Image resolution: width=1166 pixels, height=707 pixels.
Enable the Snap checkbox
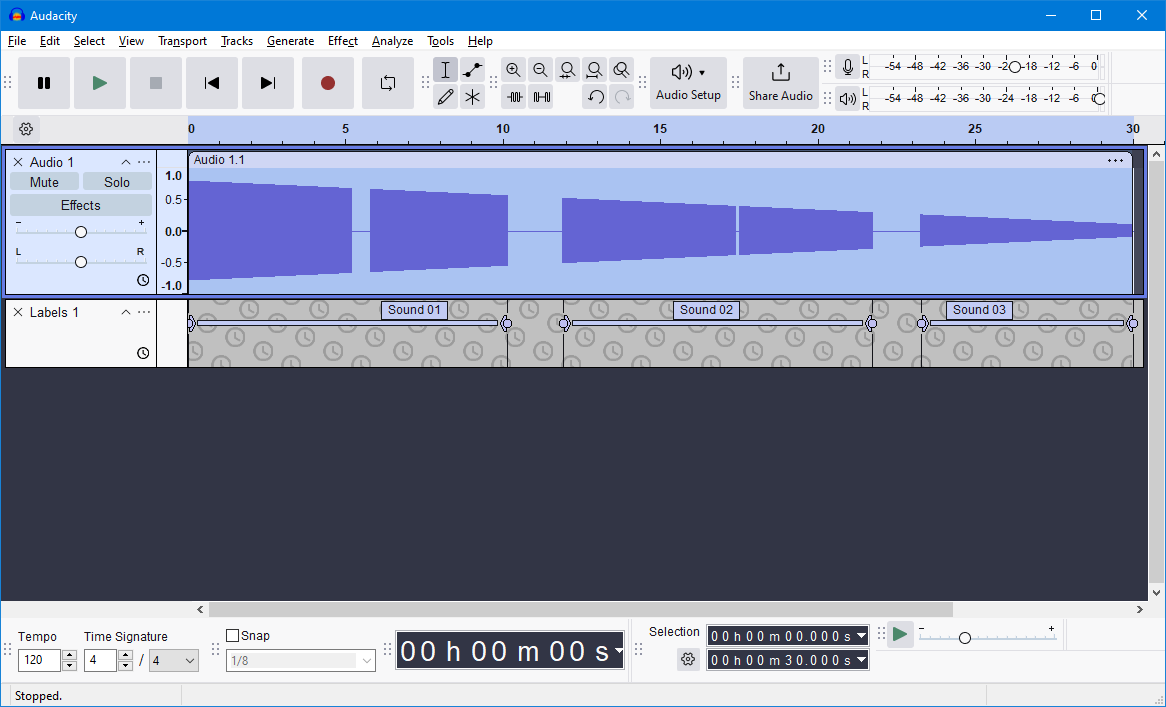coord(233,636)
